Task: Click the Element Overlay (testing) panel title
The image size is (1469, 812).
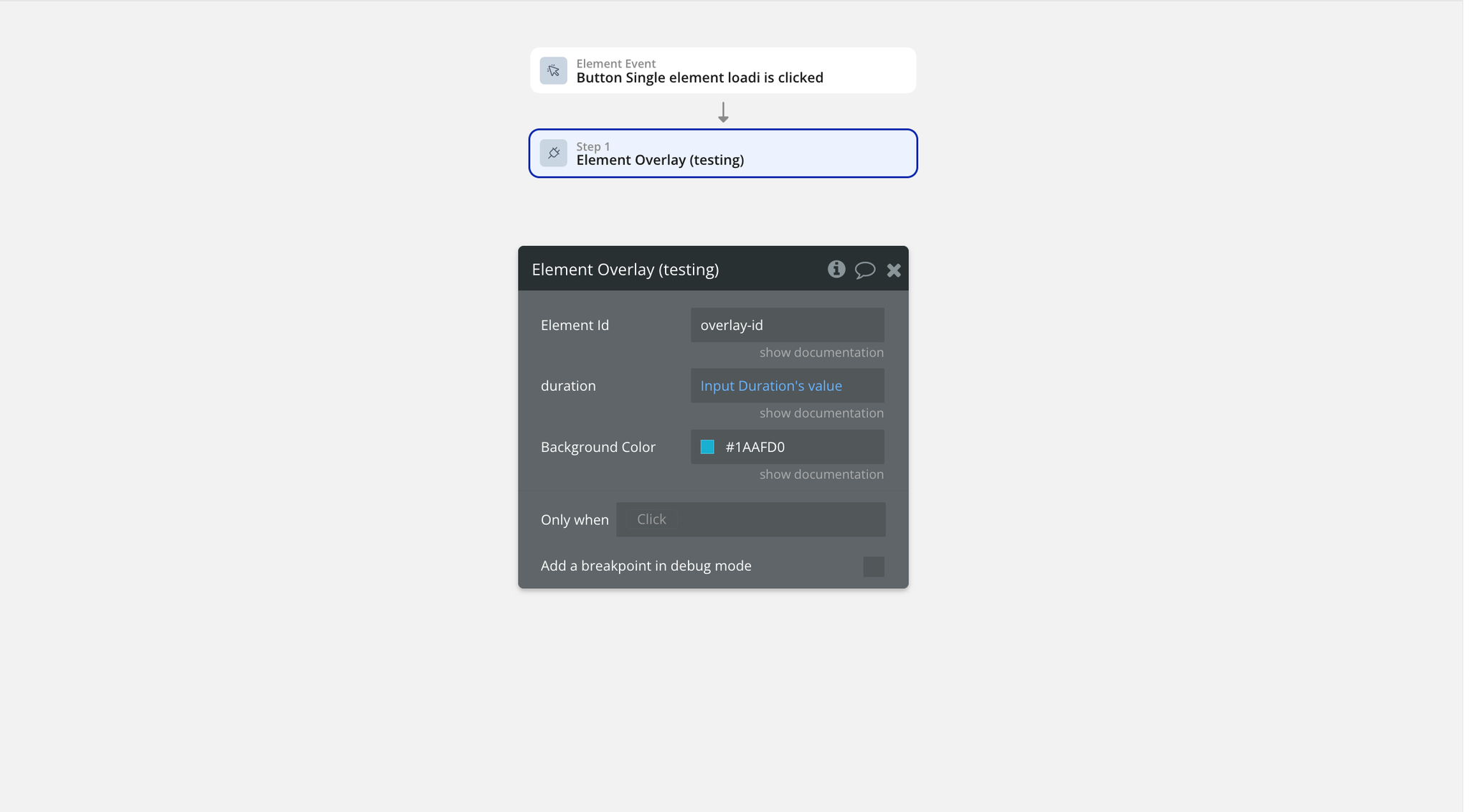Action: tap(625, 270)
